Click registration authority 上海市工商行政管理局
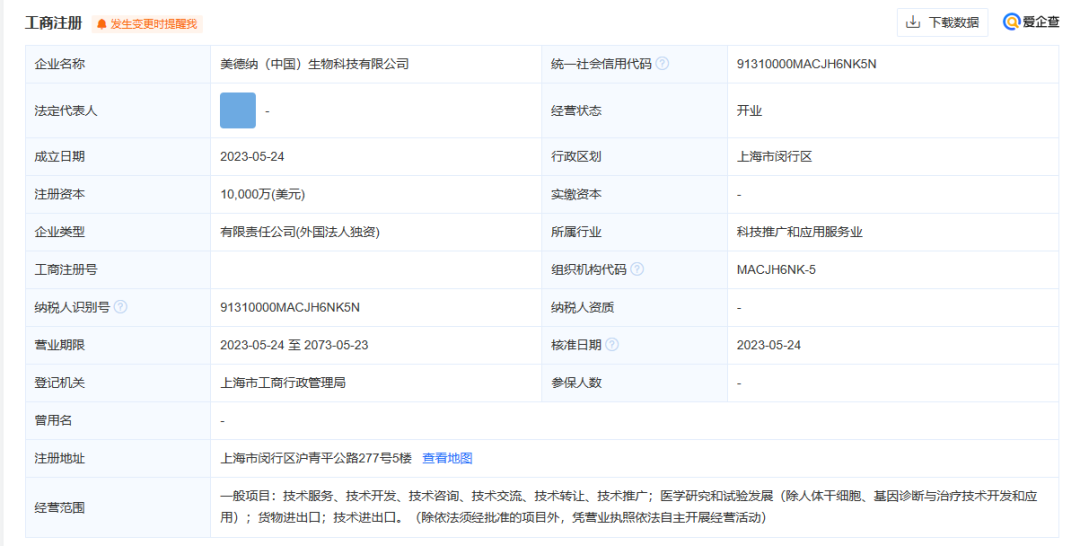 (x=283, y=382)
